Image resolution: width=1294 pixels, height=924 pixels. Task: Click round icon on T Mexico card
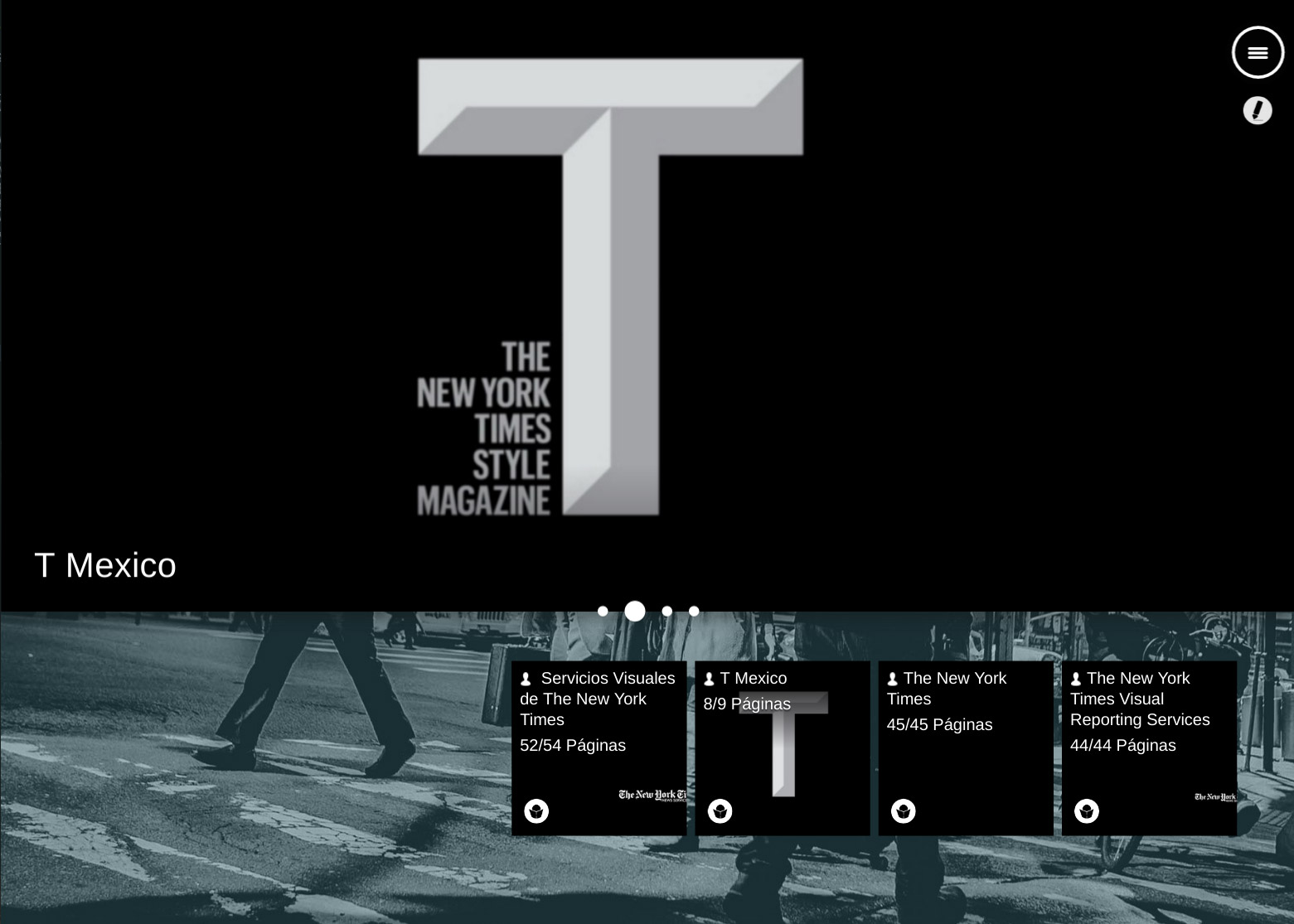pos(720,810)
